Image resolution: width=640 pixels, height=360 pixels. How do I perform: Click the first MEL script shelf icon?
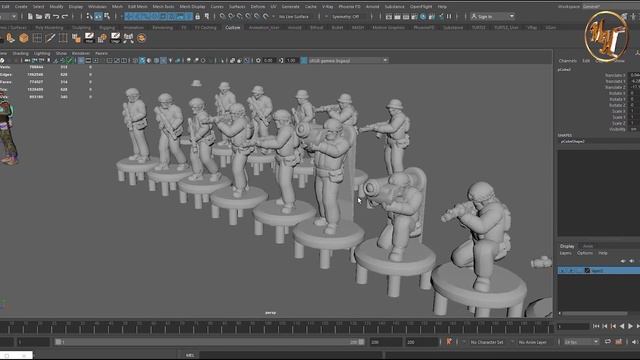(x=89, y=38)
